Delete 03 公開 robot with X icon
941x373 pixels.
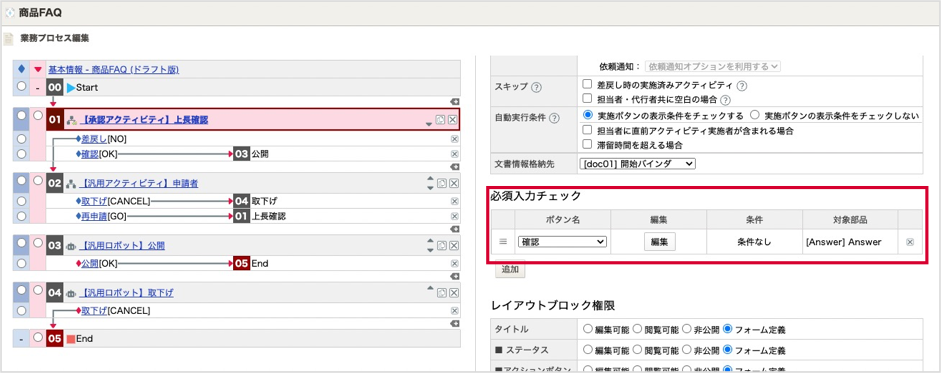(453, 245)
